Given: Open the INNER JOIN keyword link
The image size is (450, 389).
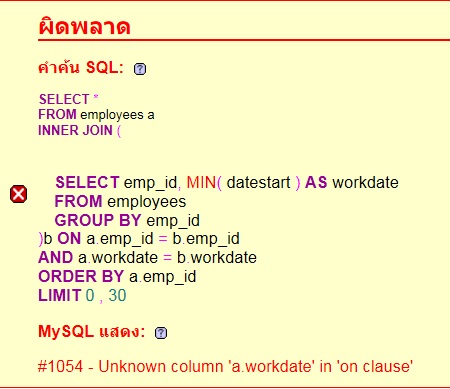Looking at the screenshot, I should (x=75, y=130).
